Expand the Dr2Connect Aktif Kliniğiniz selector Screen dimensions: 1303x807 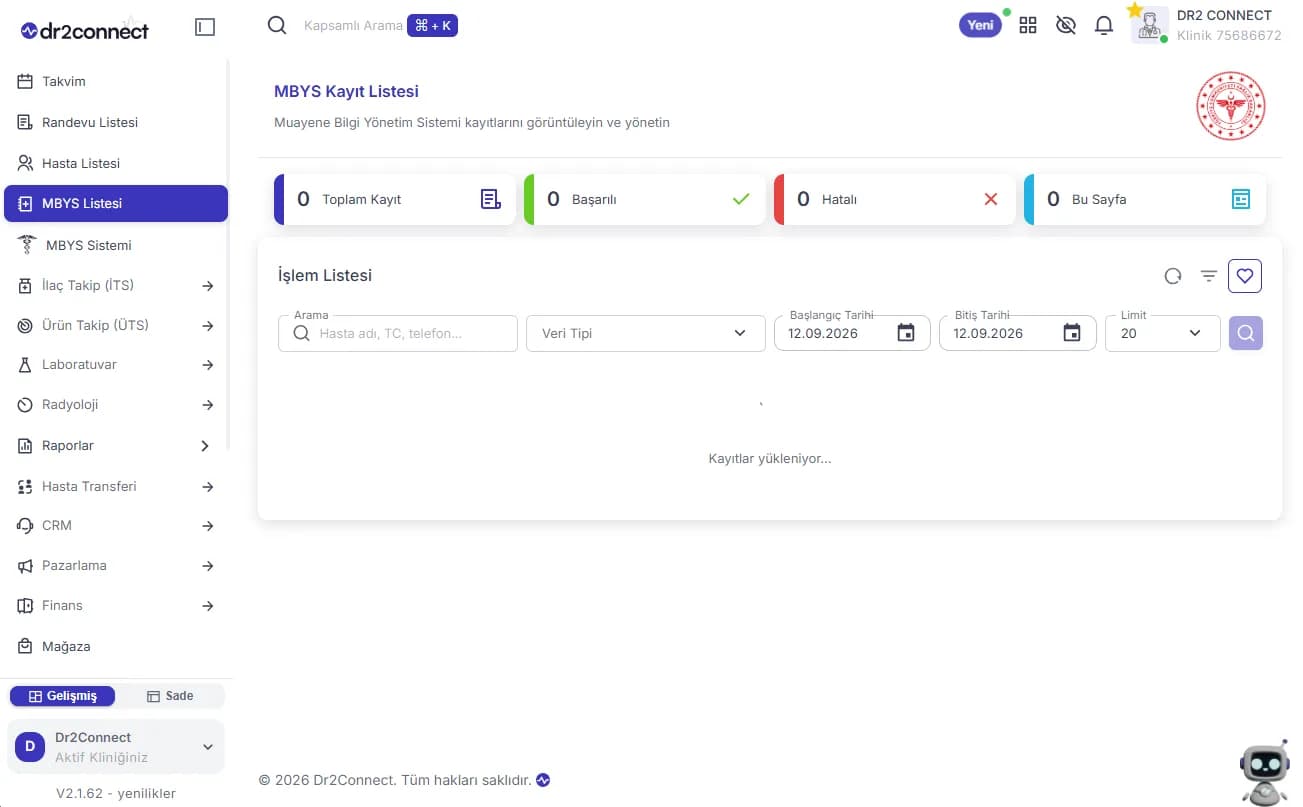point(116,747)
